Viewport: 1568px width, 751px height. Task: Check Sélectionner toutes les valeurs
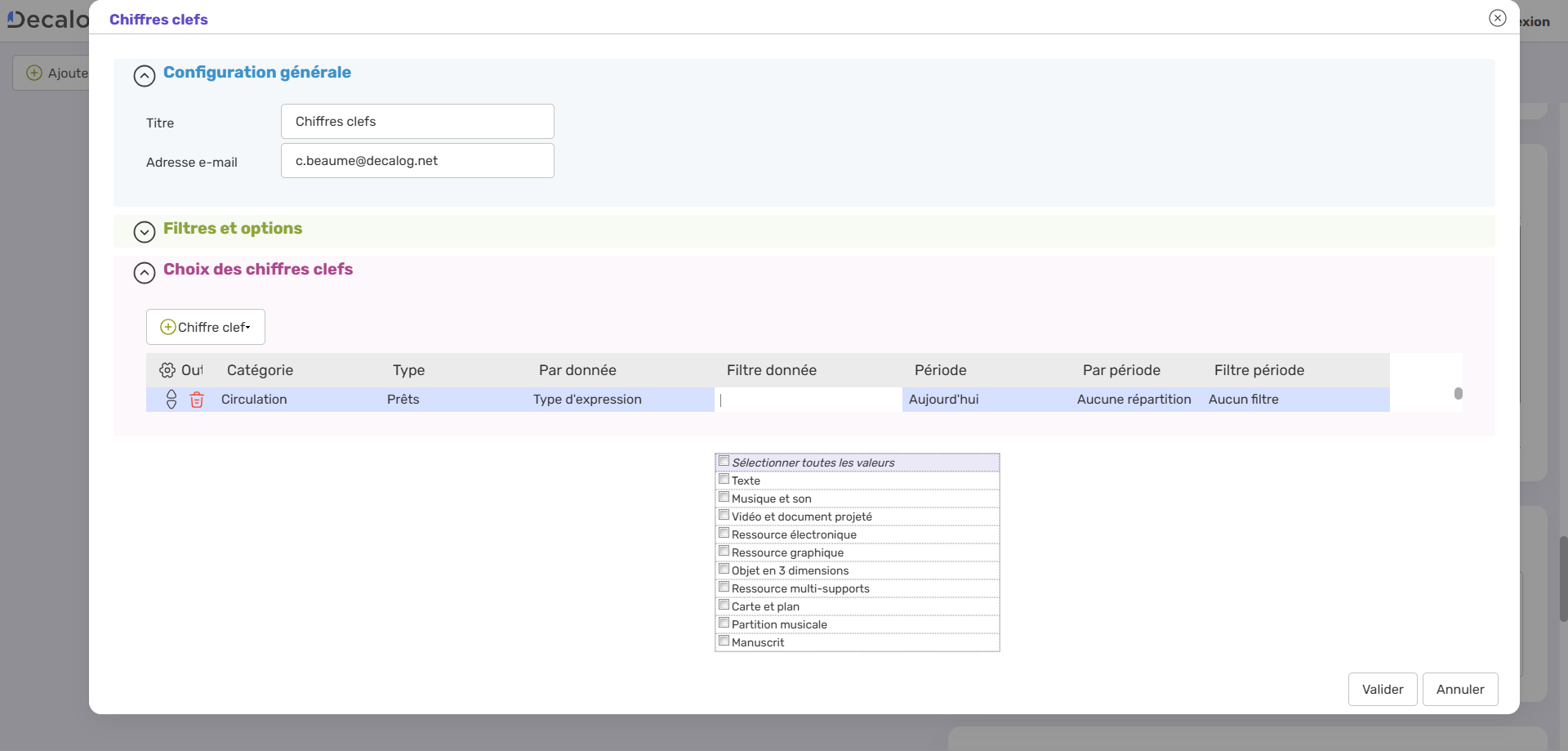click(x=724, y=461)
